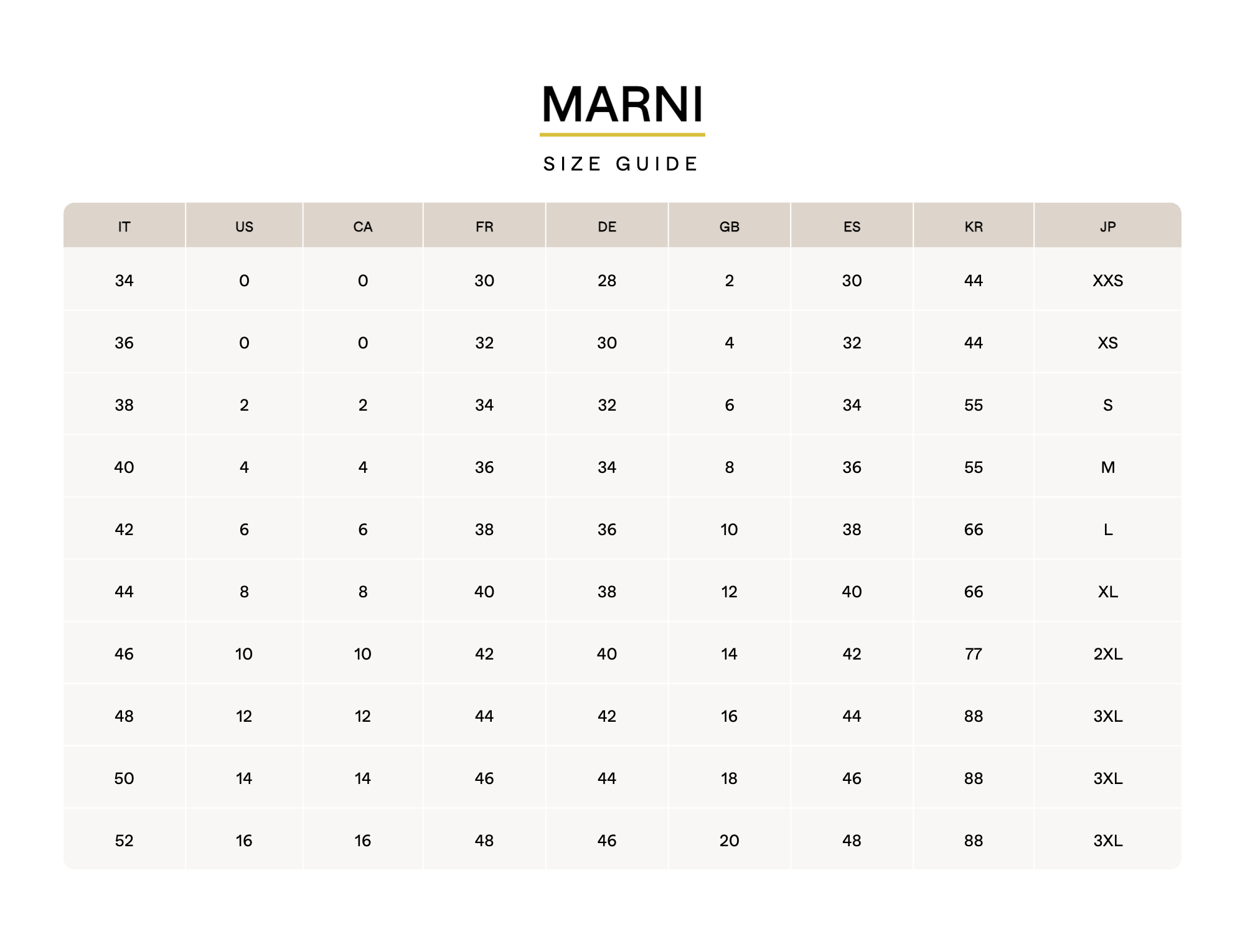The image size is (1245, 952).
Task: Click the XL cell in JP column
Action: (x=1108, y=592)
